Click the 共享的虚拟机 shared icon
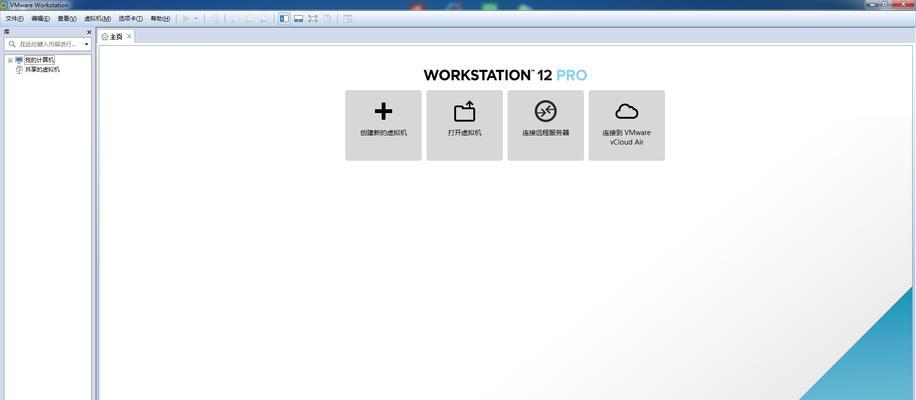 [x=19, y=69]
